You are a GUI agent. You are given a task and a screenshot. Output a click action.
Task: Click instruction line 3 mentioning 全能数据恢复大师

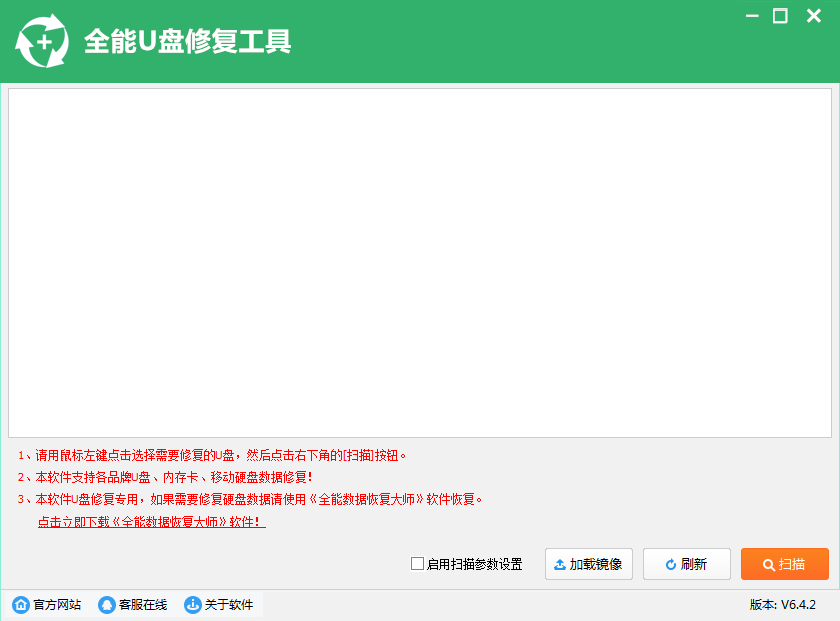(x=250, y=499)
